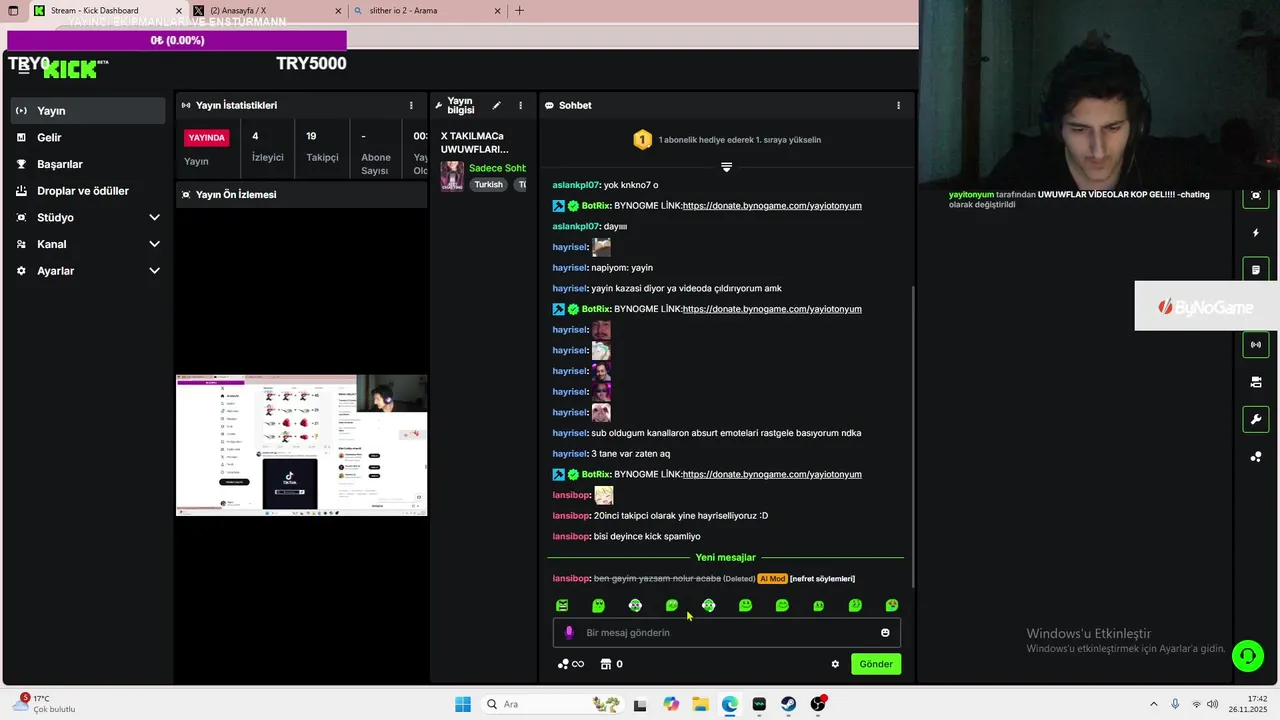Show hidden system tray icons
This screenshot has width=1280, height=720.
[x=1153, y=704]
